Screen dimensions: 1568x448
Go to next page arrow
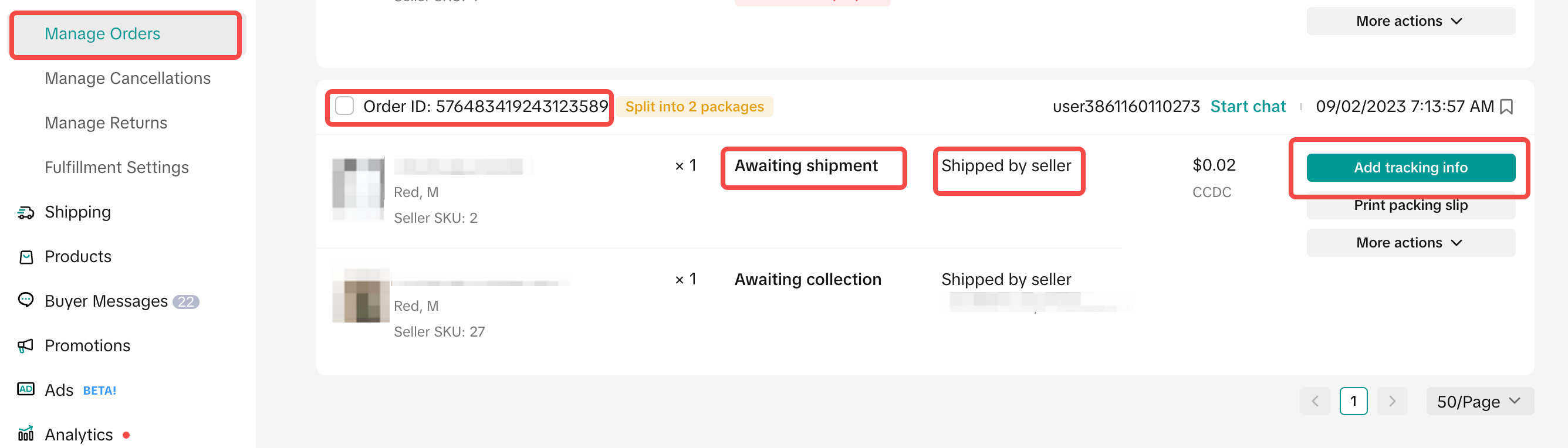pyautogui.click(x=1391, y=401)
